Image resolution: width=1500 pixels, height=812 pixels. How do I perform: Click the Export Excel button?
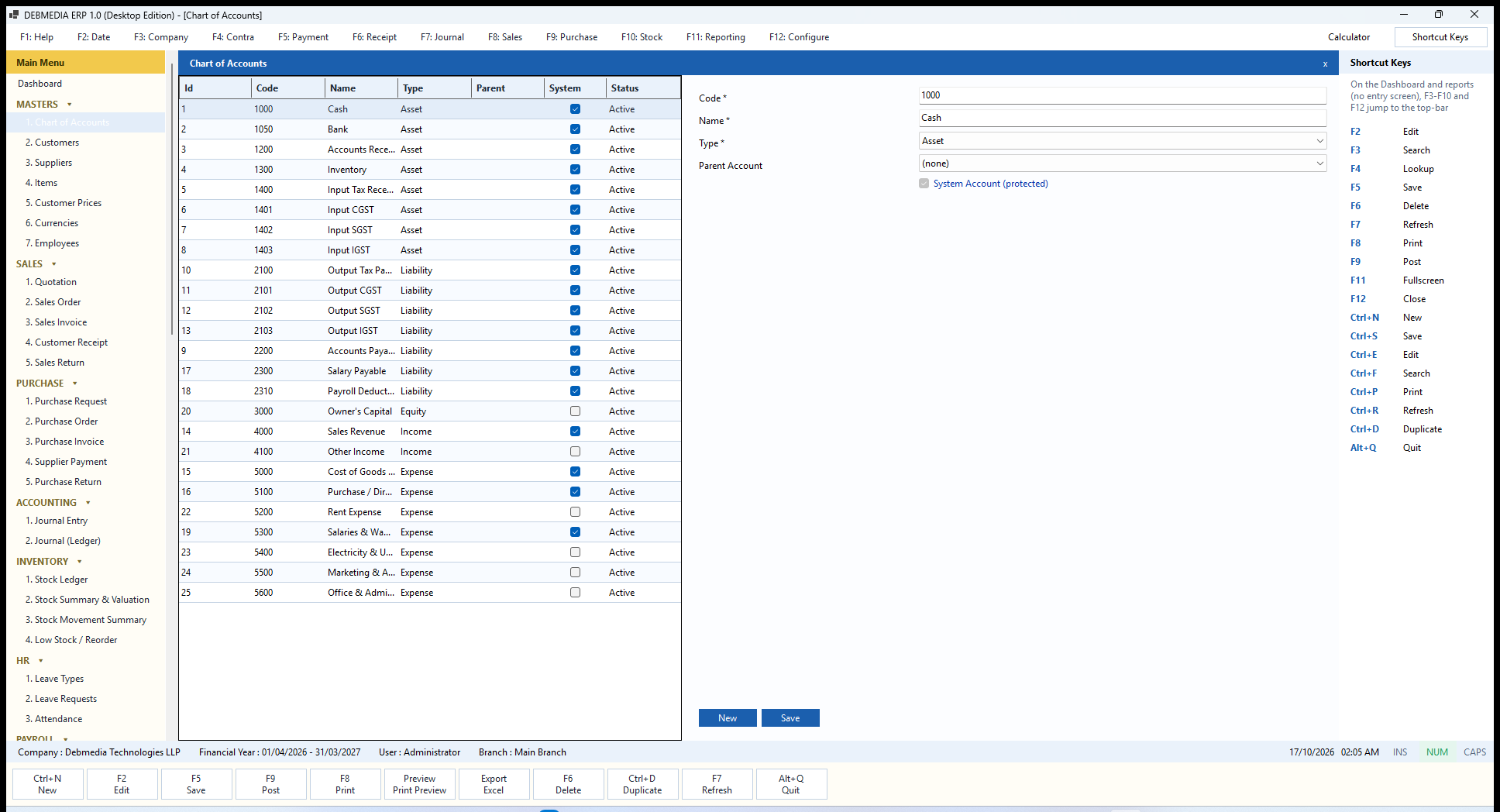(x=494, y=784)
